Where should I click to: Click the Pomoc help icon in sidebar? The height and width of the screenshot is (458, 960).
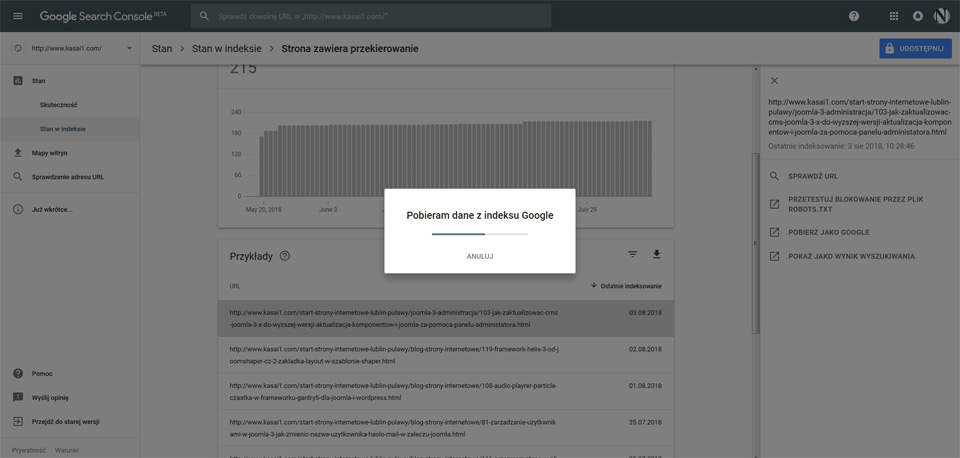pos(18,373)
